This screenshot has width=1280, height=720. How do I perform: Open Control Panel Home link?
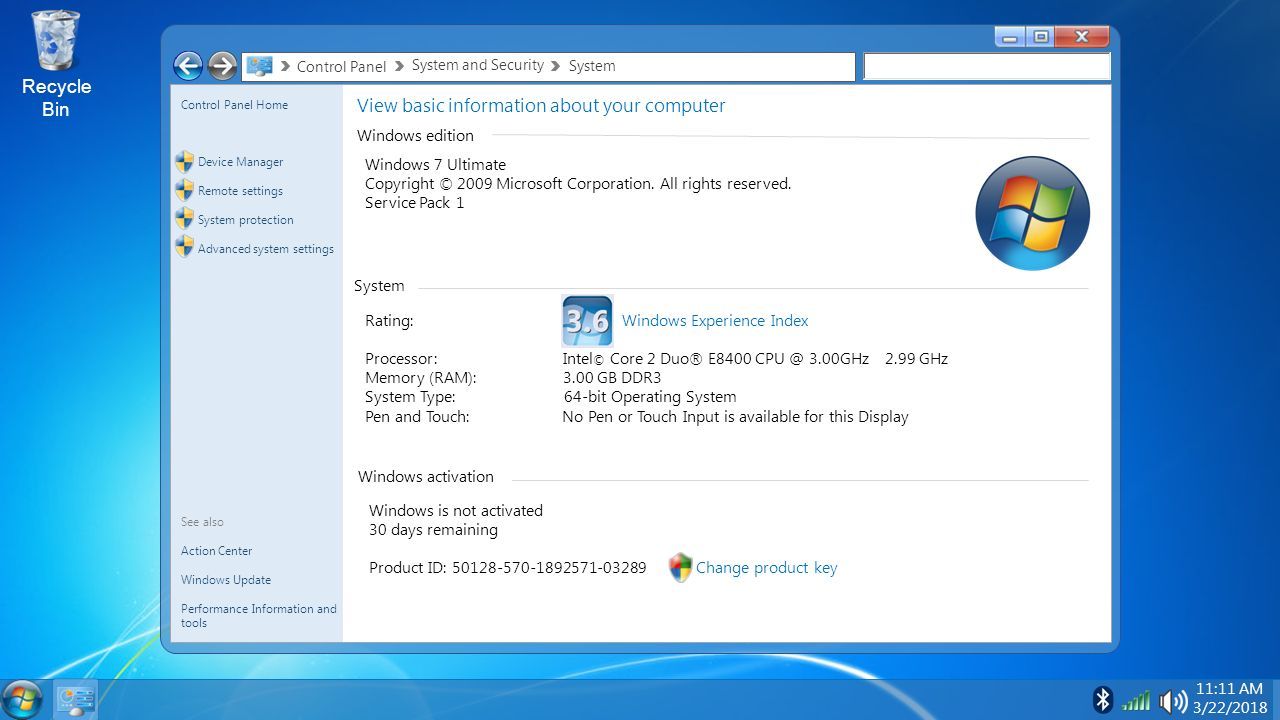(x=234, y=105)
